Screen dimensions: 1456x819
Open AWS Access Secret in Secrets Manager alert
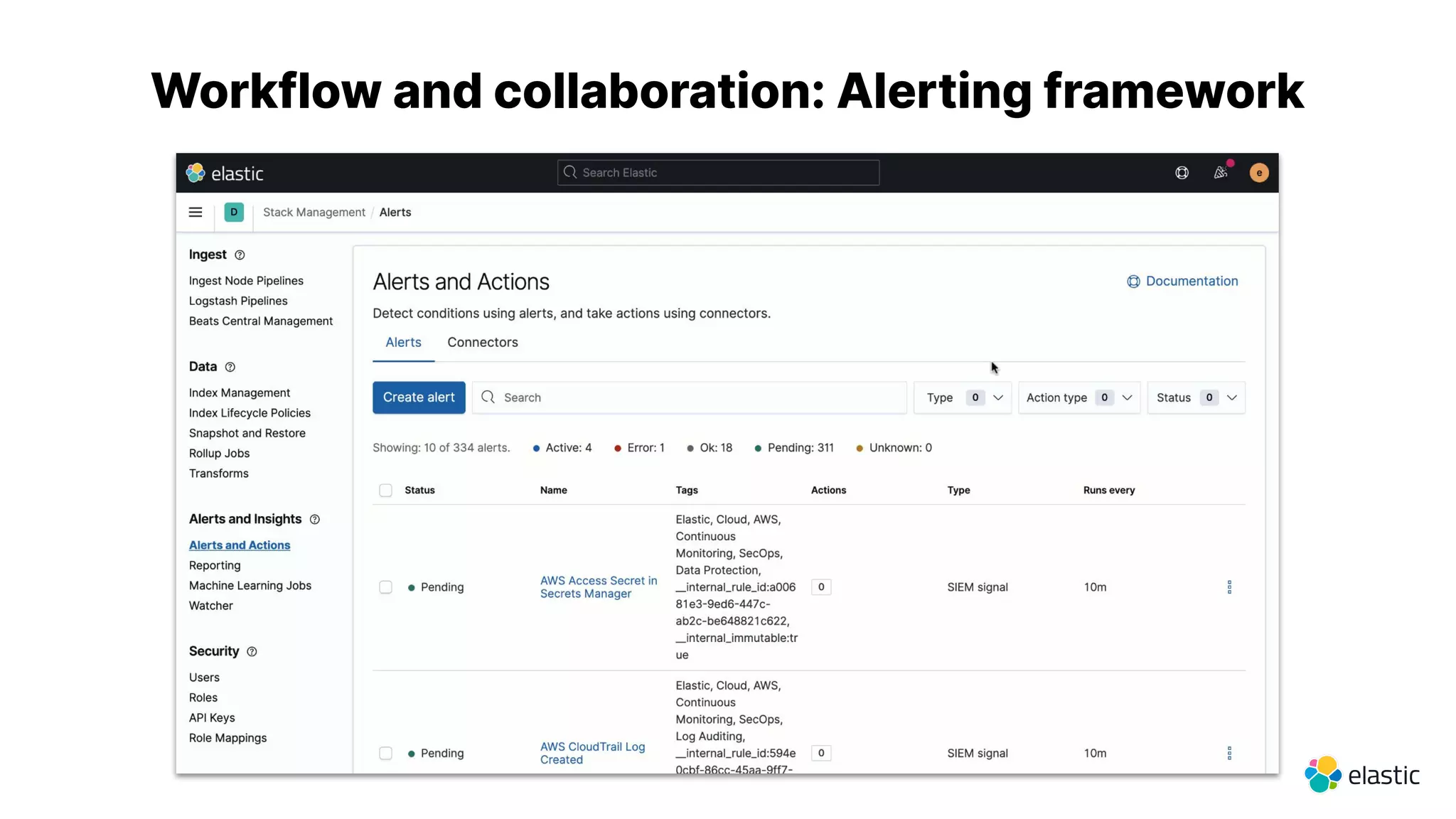point(599,587)
